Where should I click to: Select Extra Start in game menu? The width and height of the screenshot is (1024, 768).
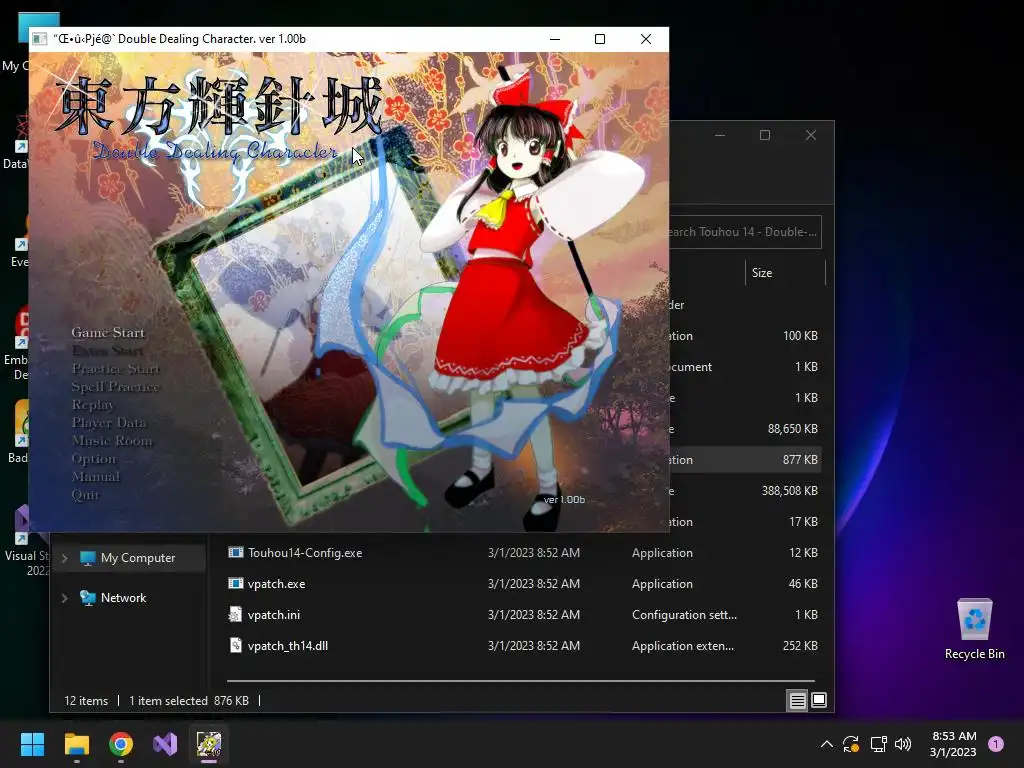[108, 351]
